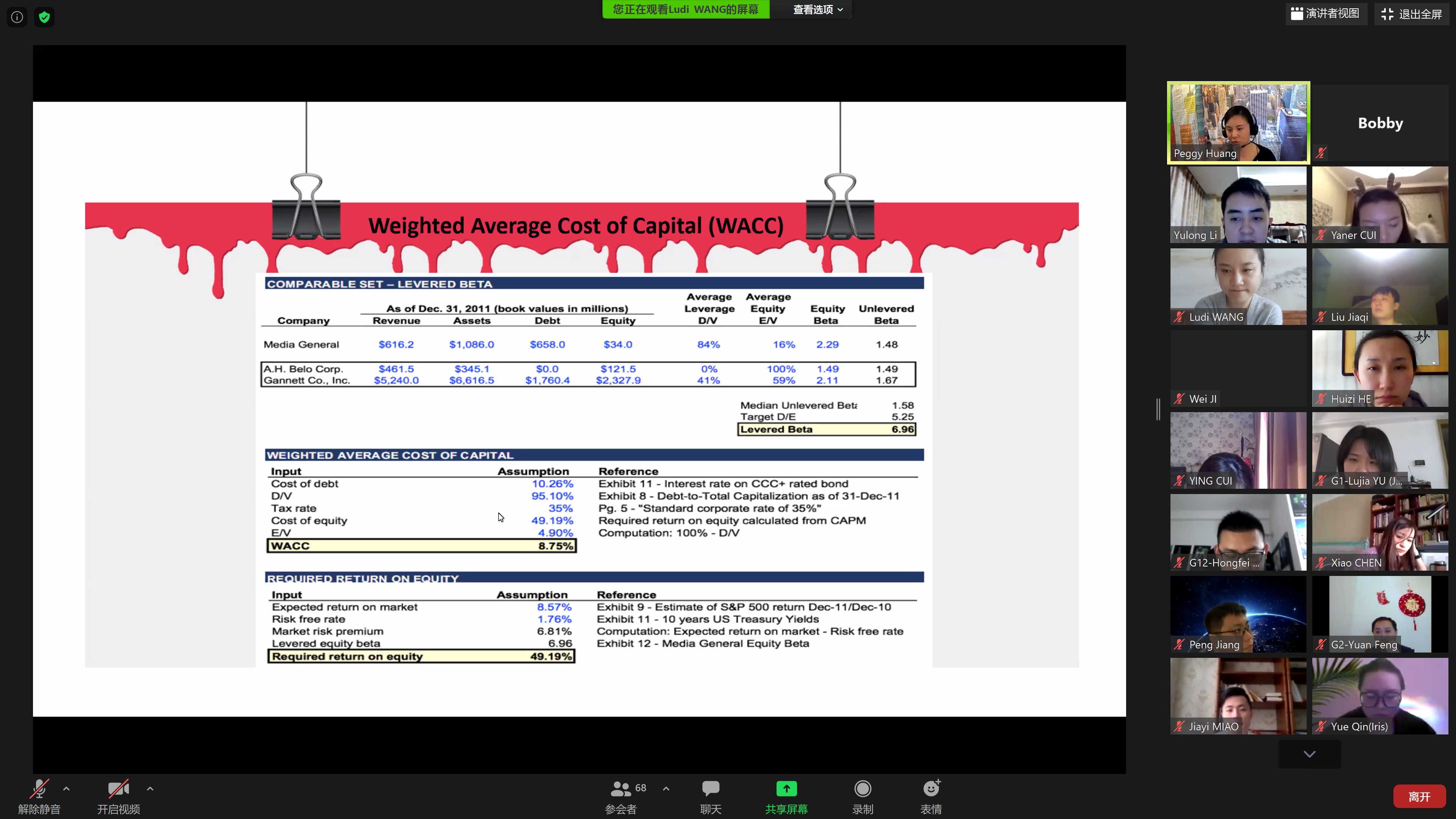This screenshot has height=819, width=1456.
Task: Click the gallery panel resize handle
Action: coord(1158,409)
